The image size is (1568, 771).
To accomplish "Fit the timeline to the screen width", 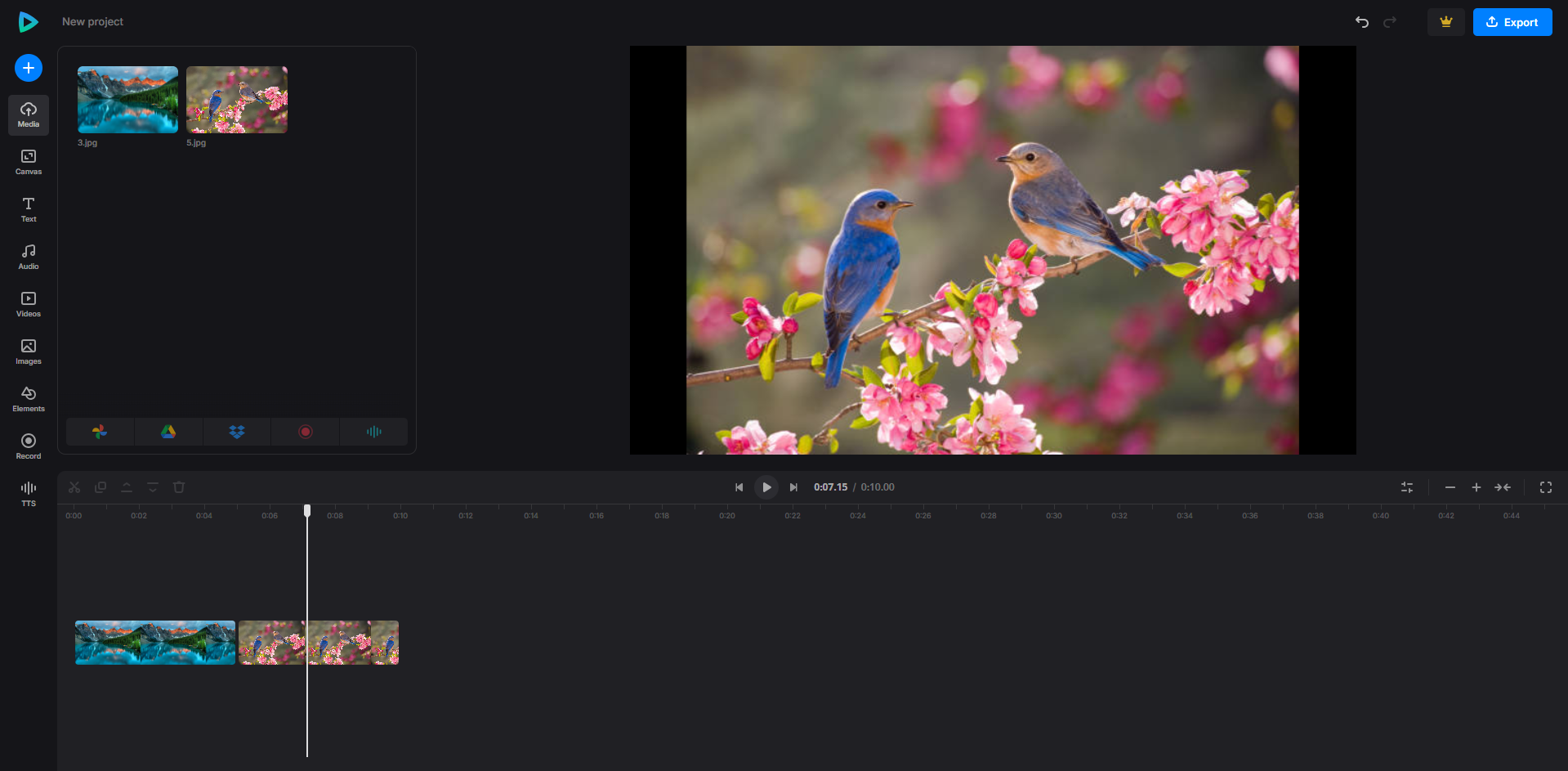I will (1503, 486).
